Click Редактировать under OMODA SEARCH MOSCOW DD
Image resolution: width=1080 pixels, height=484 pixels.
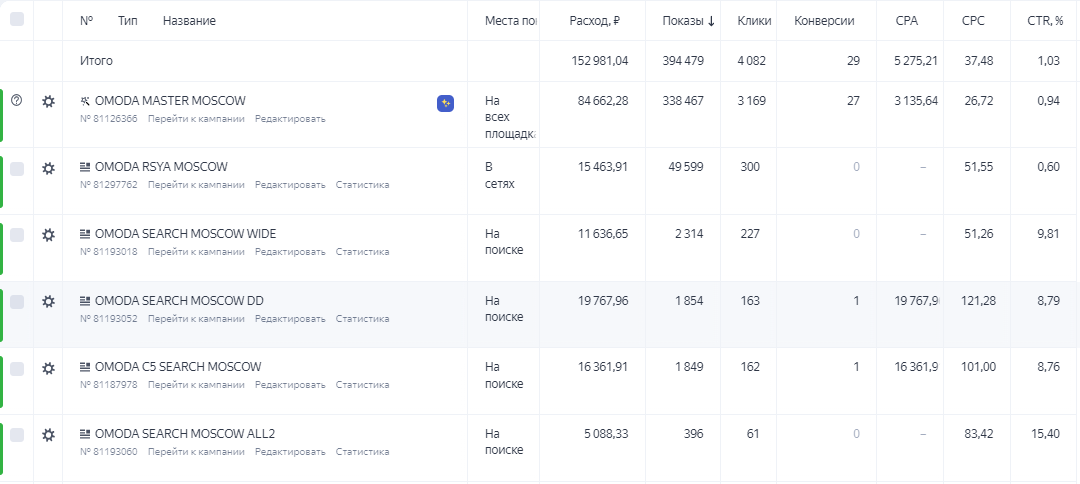290,319
